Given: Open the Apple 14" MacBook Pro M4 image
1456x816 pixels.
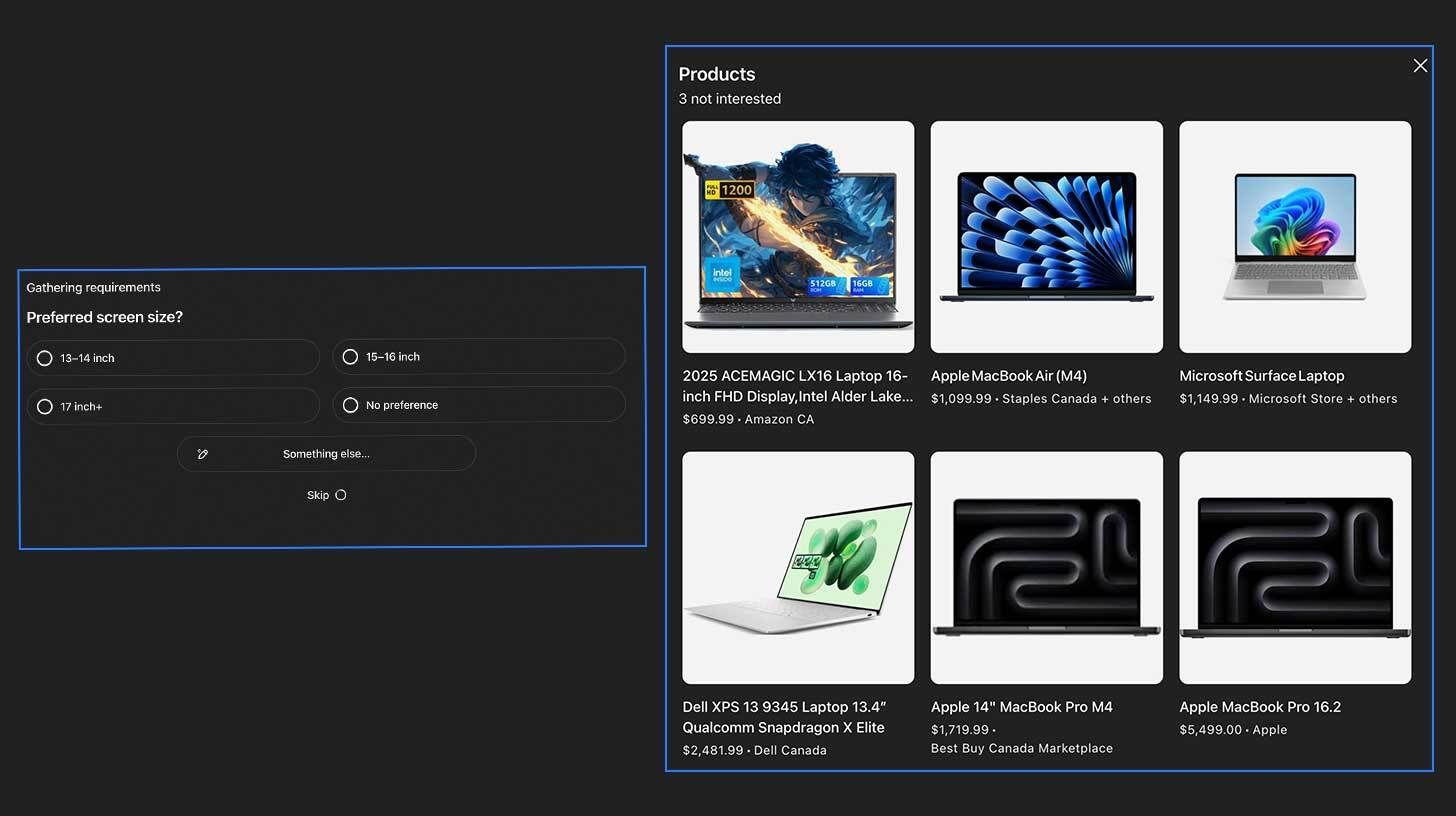Looking at the screenshot, I should (1047, 568).
